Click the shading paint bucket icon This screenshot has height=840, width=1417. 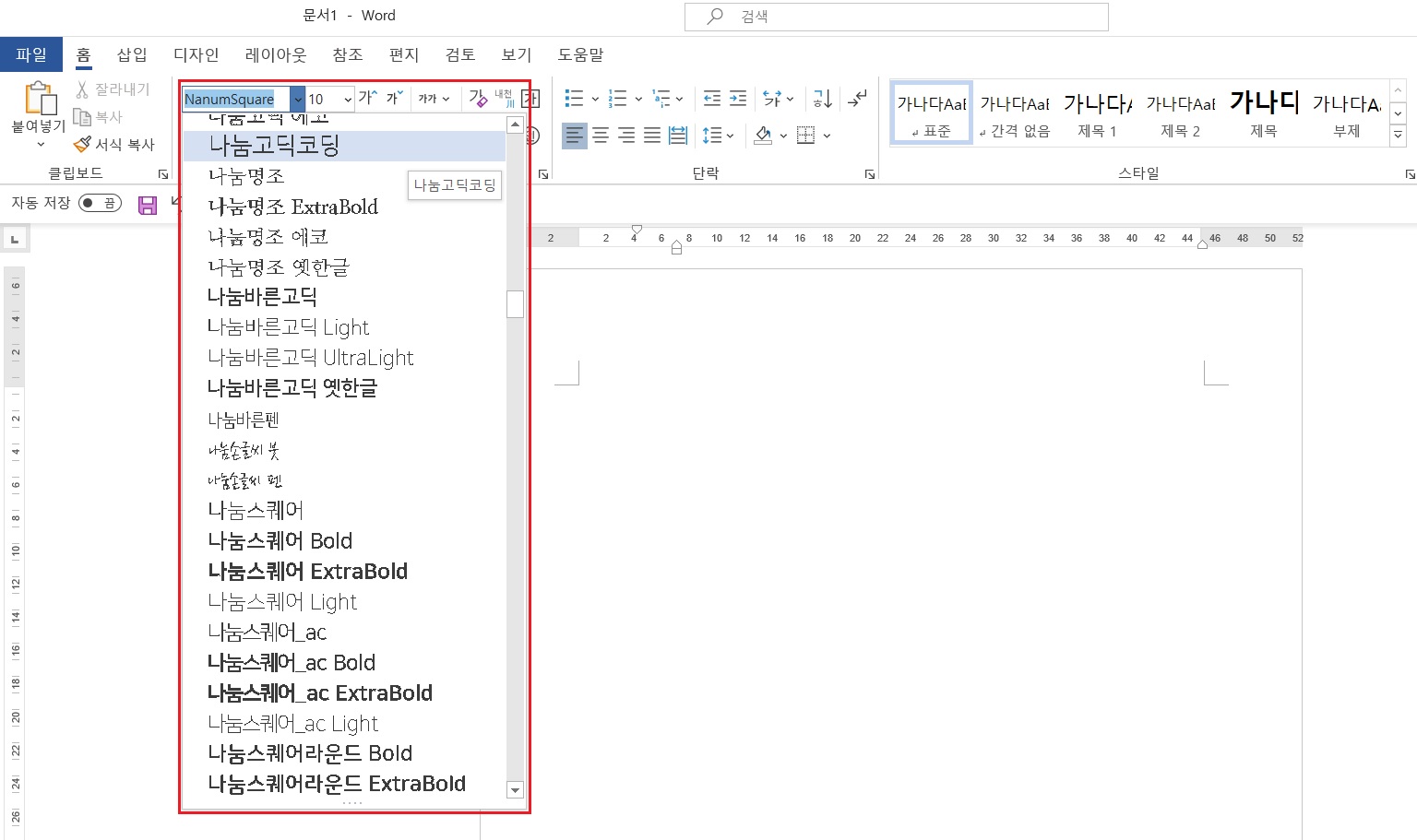[x=764, y=136]
